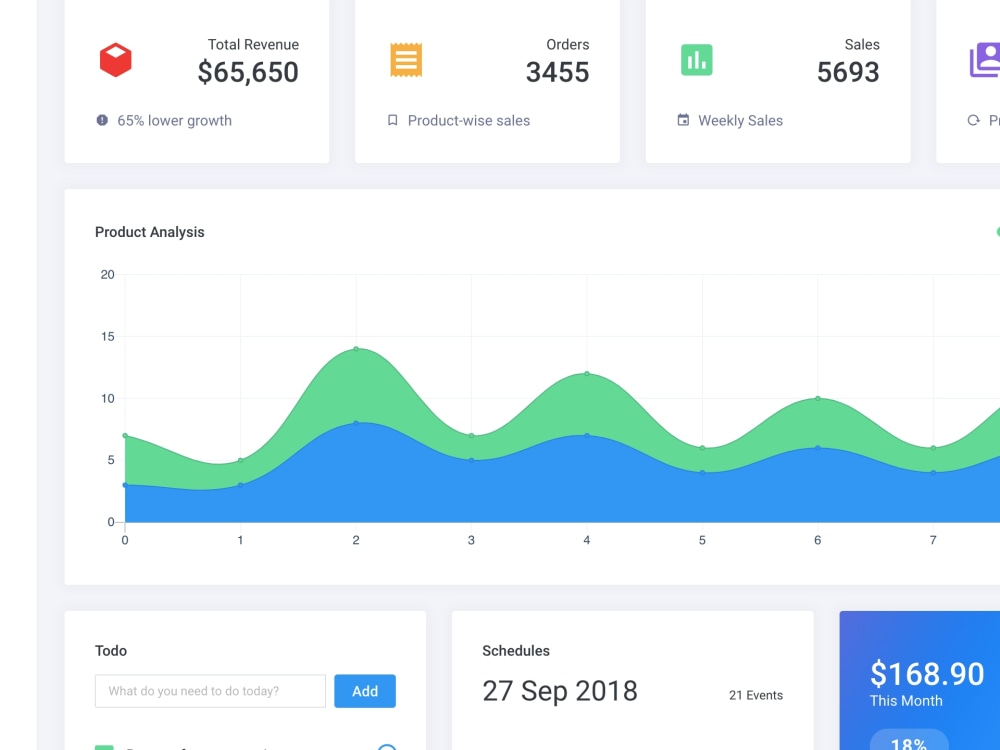
Task: Click the Sales count 5693
Action: point(848,71)
